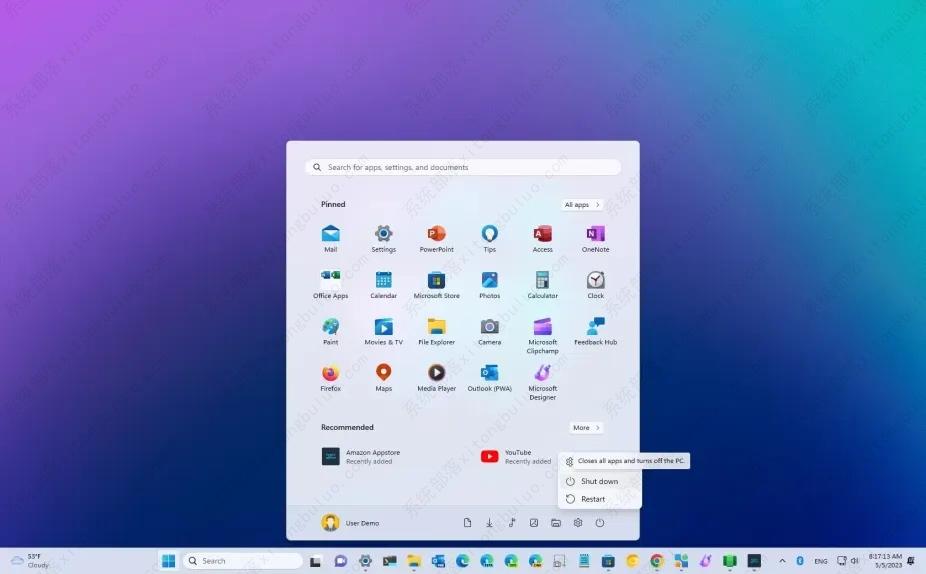Image resolution: width=926 pixels, height=574 pixels.
Task: Open the Mail app in Pinned
Action: click(x=330, y=239)
